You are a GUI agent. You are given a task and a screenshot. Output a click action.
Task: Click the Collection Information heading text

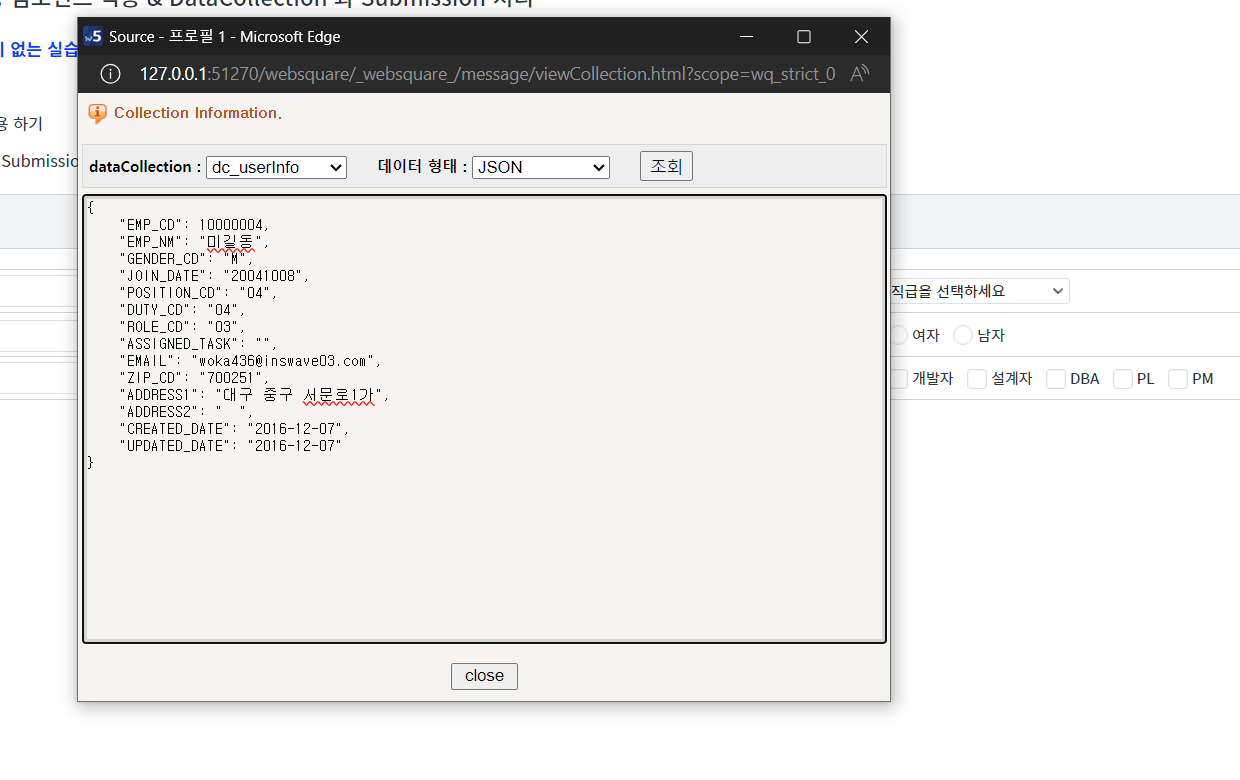coord(198,113)
